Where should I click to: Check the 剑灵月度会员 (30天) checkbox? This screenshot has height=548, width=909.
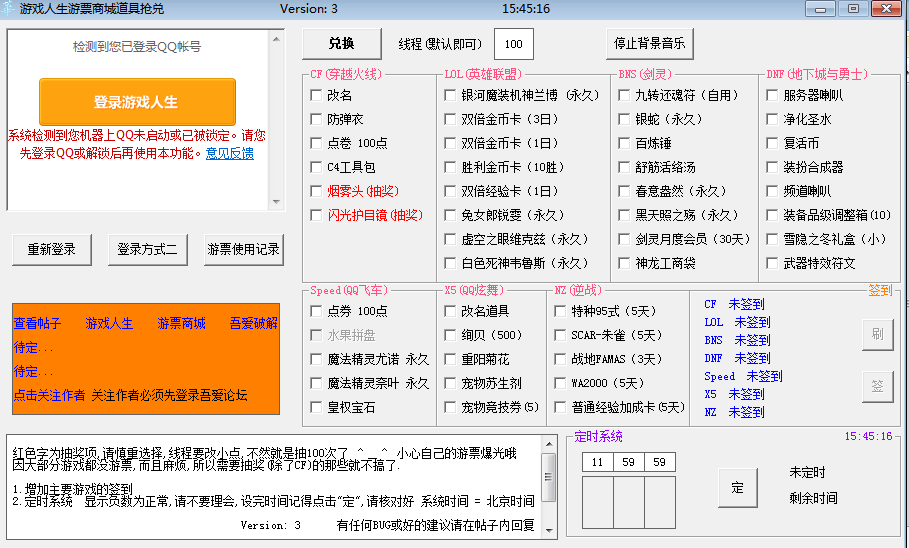point(624,239)
